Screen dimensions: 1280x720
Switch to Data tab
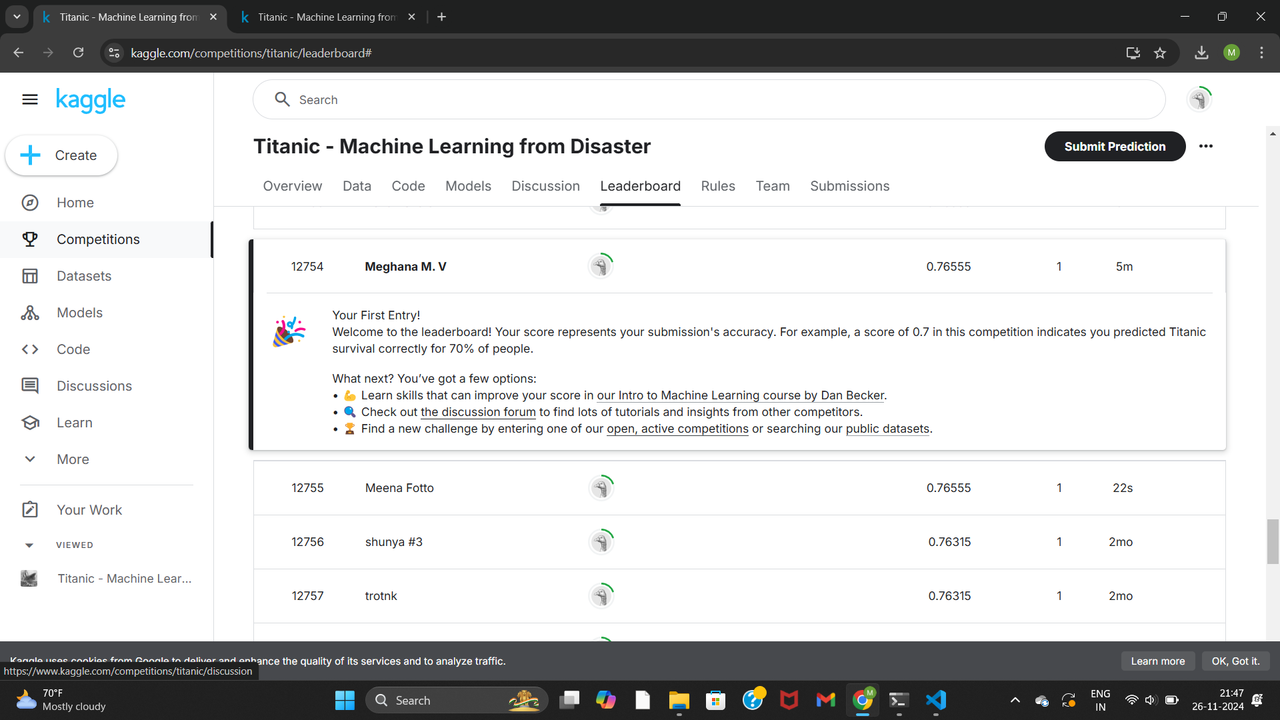coord(357,186)
